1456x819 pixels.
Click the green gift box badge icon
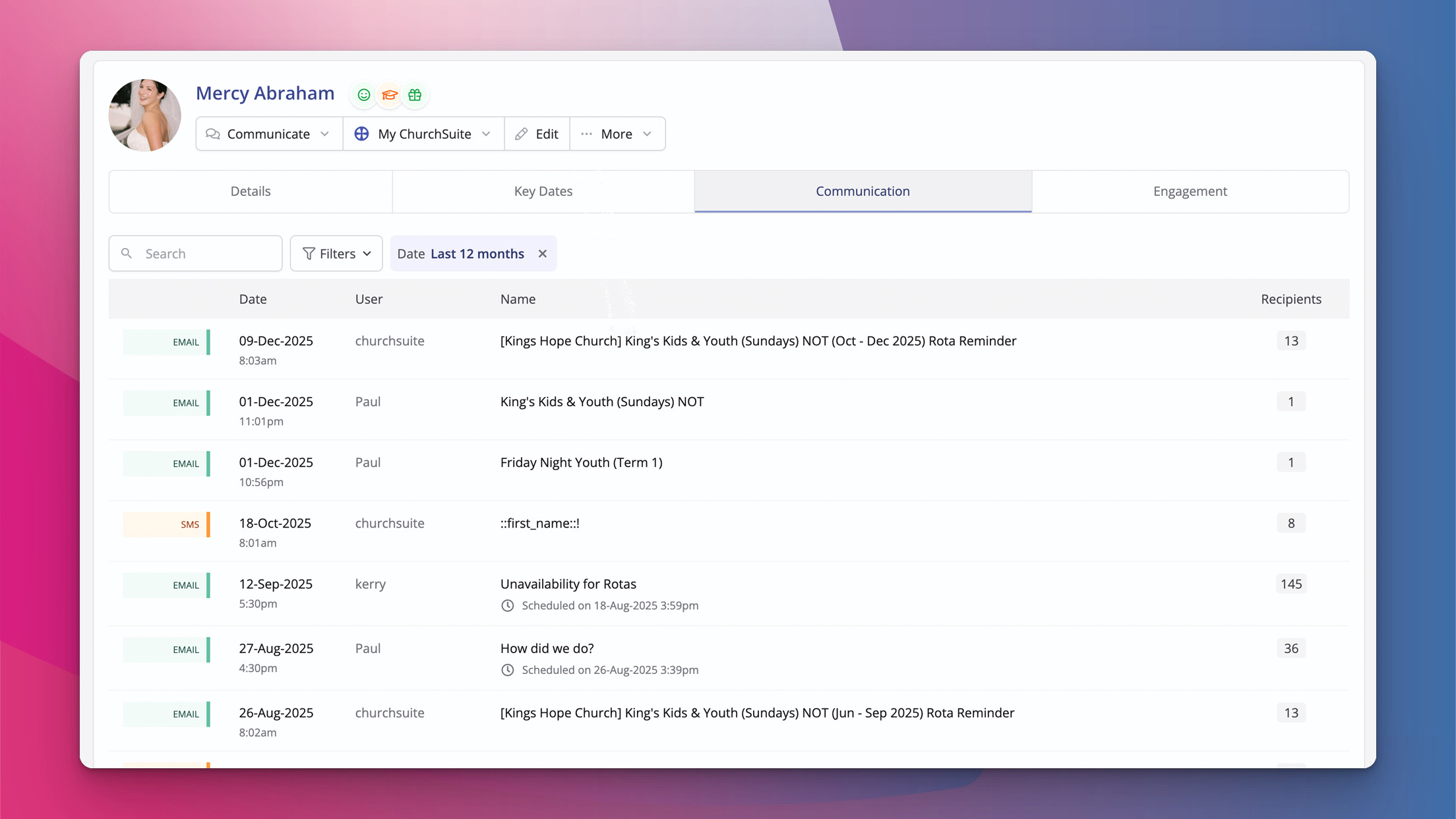click(415, 95)
